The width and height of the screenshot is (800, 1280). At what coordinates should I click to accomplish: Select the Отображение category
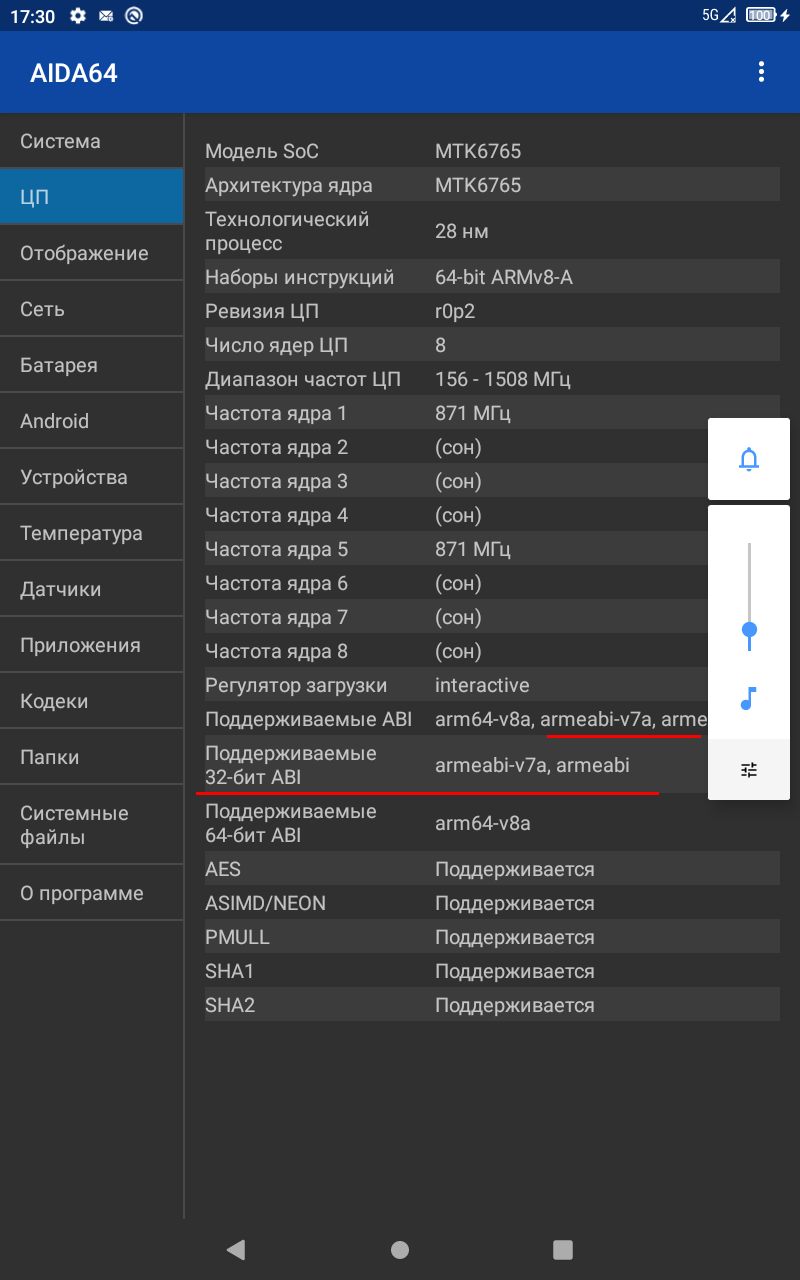(x=92, y=254)
